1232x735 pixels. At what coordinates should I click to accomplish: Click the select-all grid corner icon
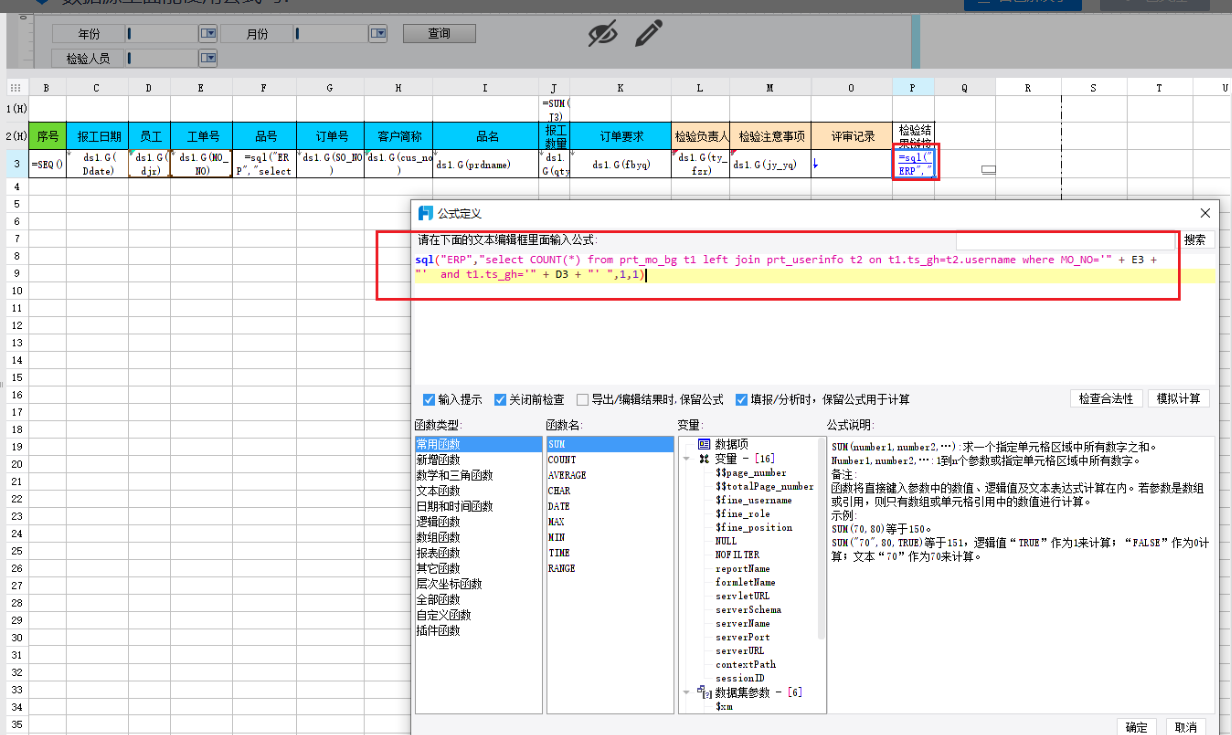pos(15,88)
